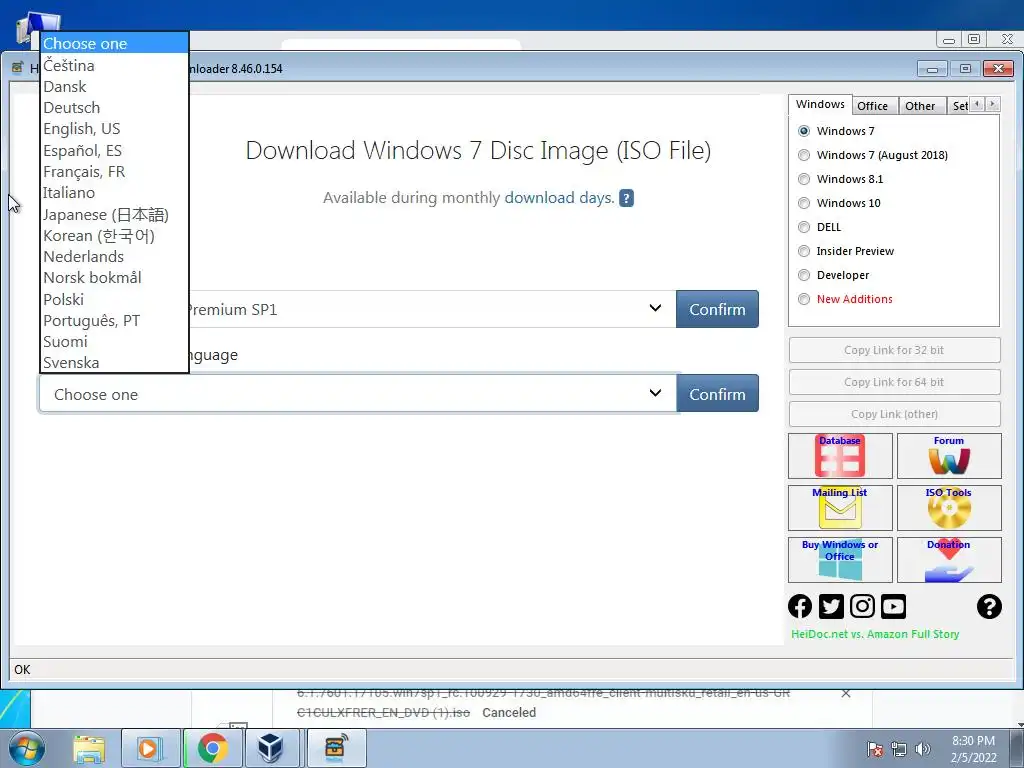Choose Nederlands in the language list
Image resolution: width=1024 pixels, height=768 pixels.
coord(114,257)
